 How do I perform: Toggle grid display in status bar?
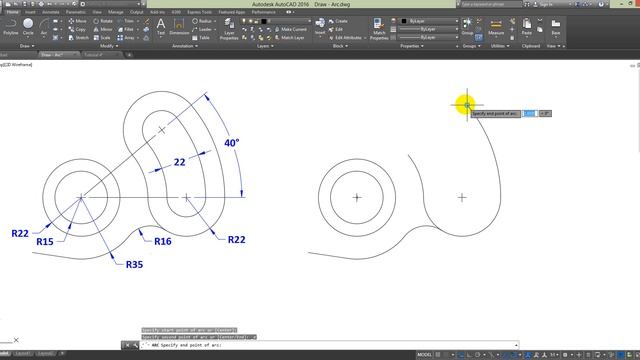pos(438,355)
